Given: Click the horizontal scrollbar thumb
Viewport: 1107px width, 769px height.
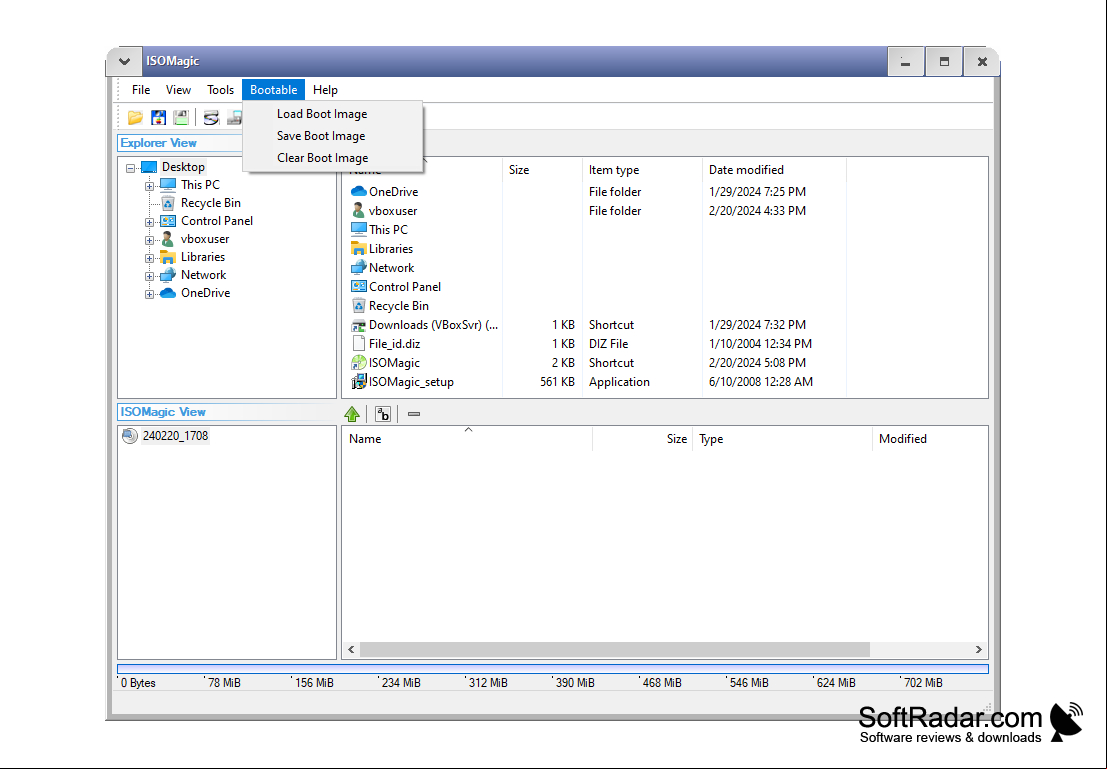Looking at the screenshot, I should 615,649.
